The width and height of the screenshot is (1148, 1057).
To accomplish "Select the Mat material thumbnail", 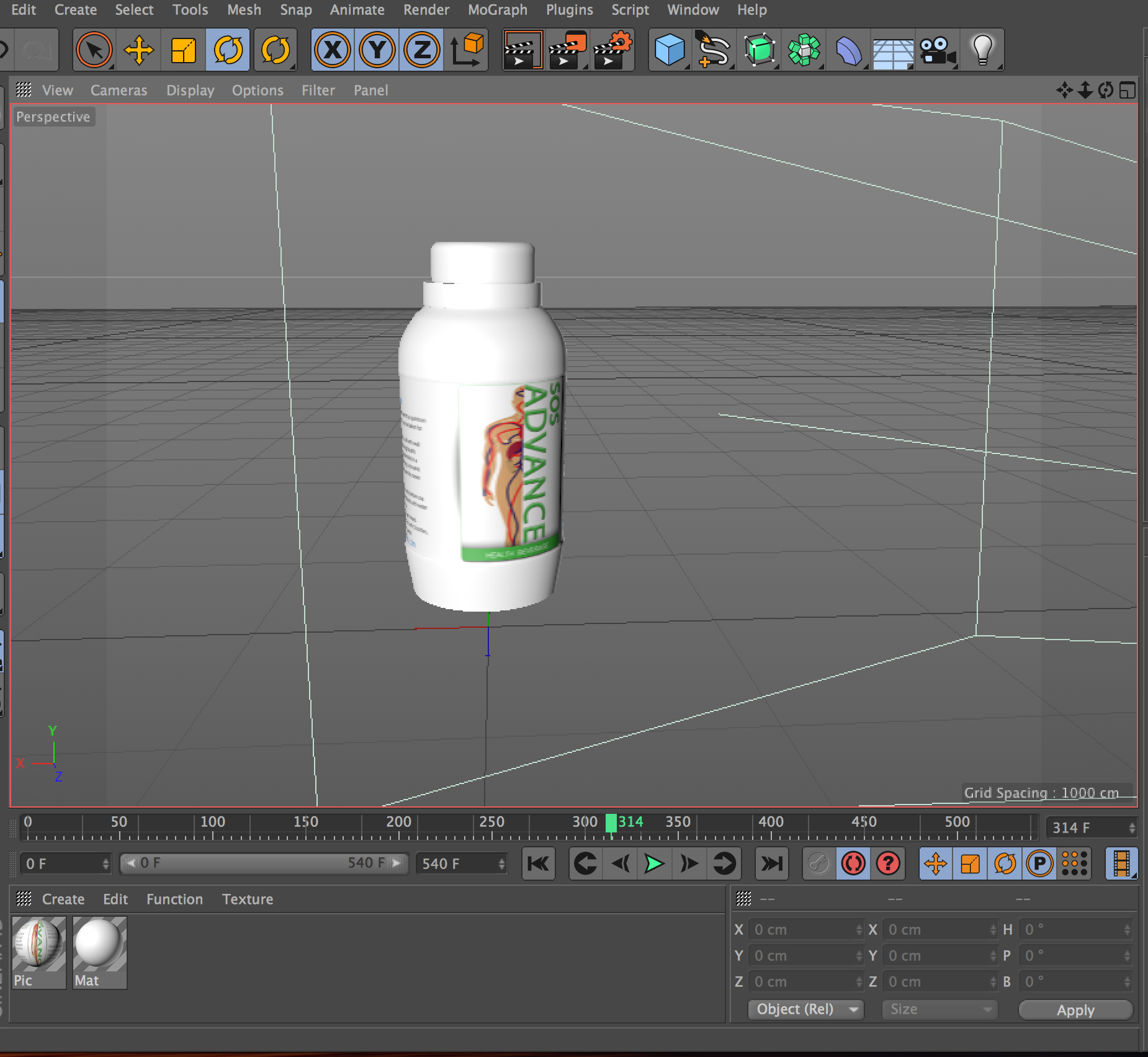I will (100, 952).
